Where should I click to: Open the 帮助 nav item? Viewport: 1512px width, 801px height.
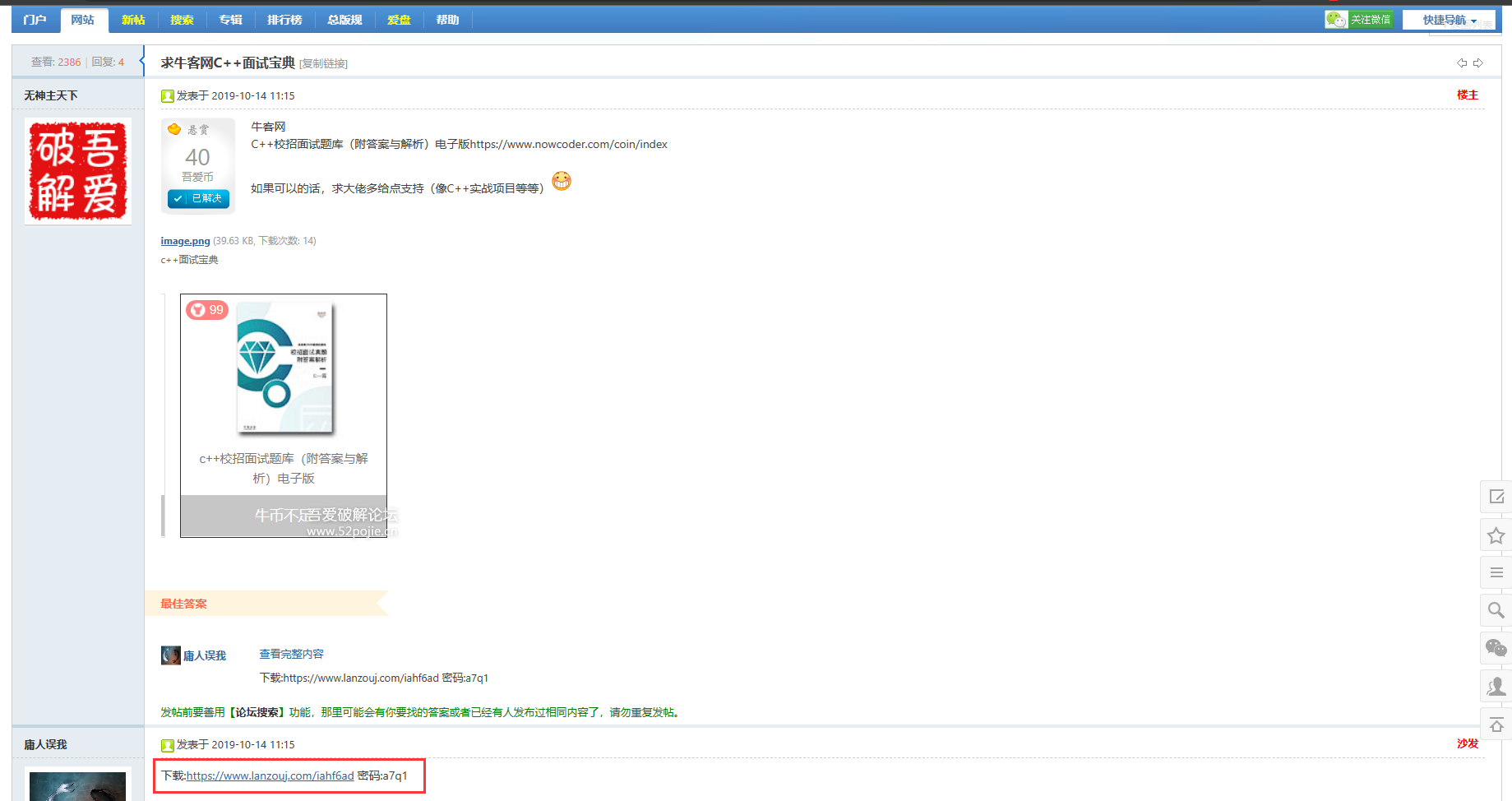(x=447, y=20)
